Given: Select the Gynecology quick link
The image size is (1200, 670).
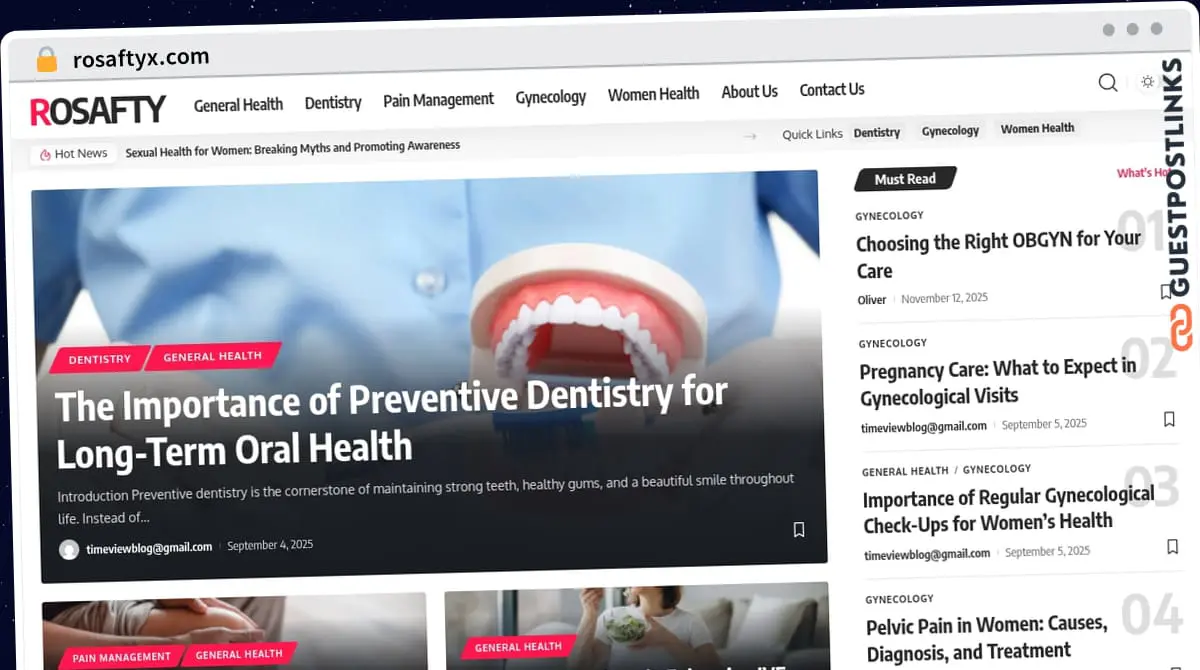Looking at the screenshot, I should (x=949, y=131).
